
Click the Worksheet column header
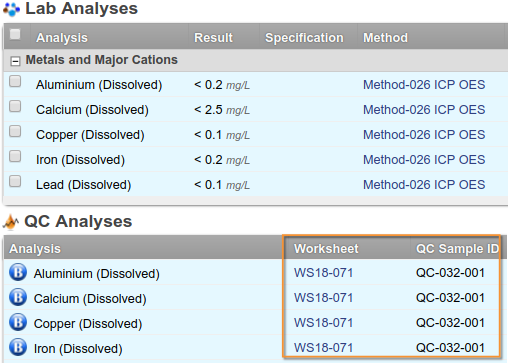coord(326,249)
